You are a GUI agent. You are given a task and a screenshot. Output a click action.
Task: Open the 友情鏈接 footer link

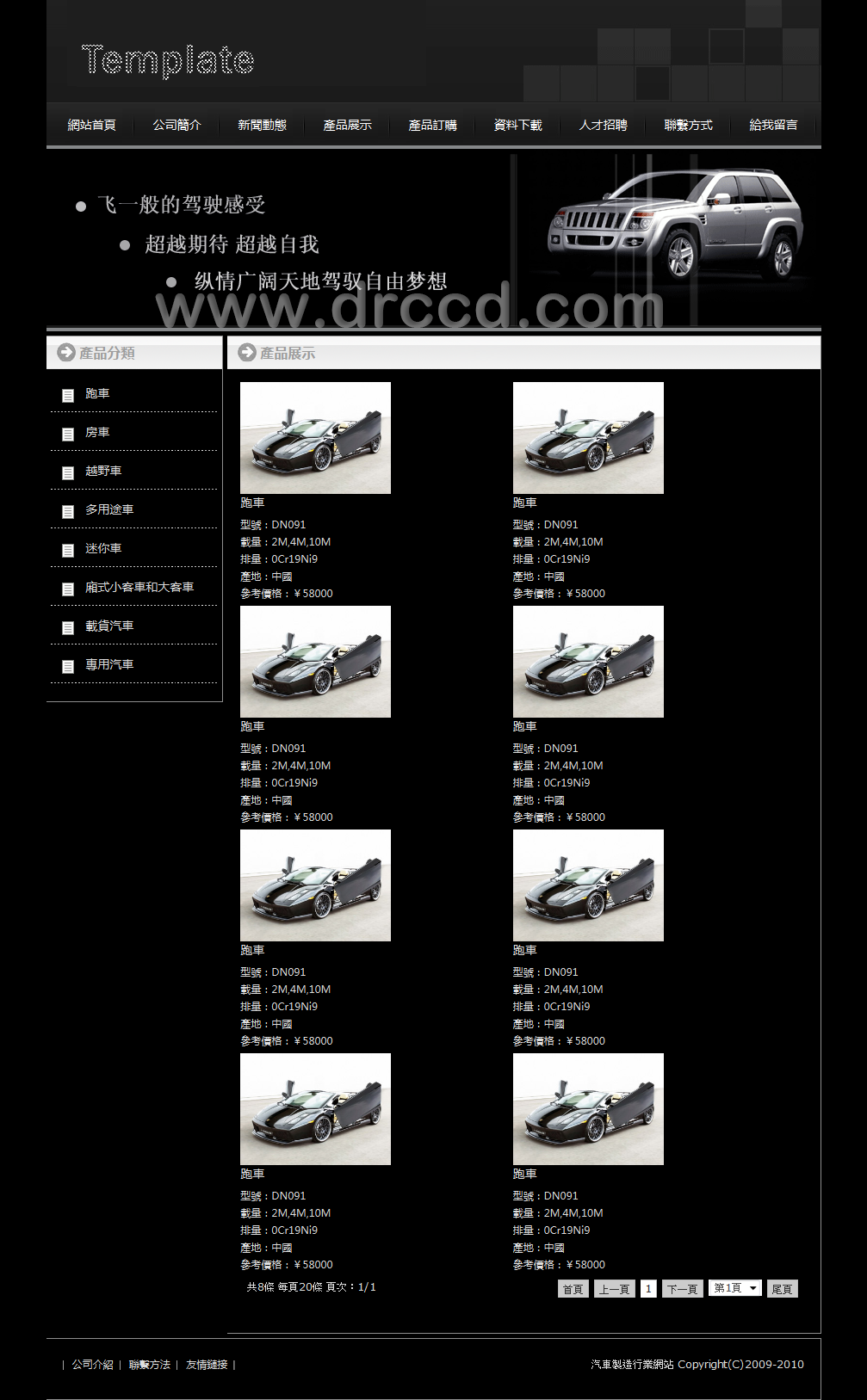(207, 1365)
